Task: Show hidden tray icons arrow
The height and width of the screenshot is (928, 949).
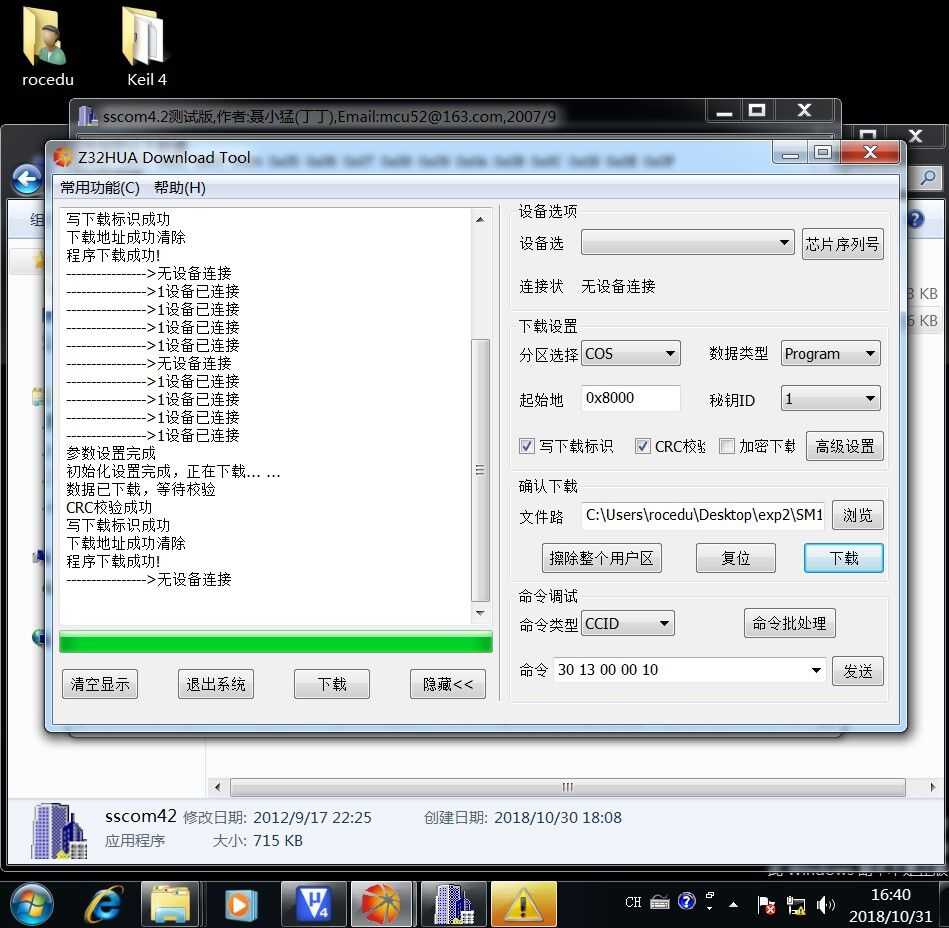Action: tap(734, 905)
